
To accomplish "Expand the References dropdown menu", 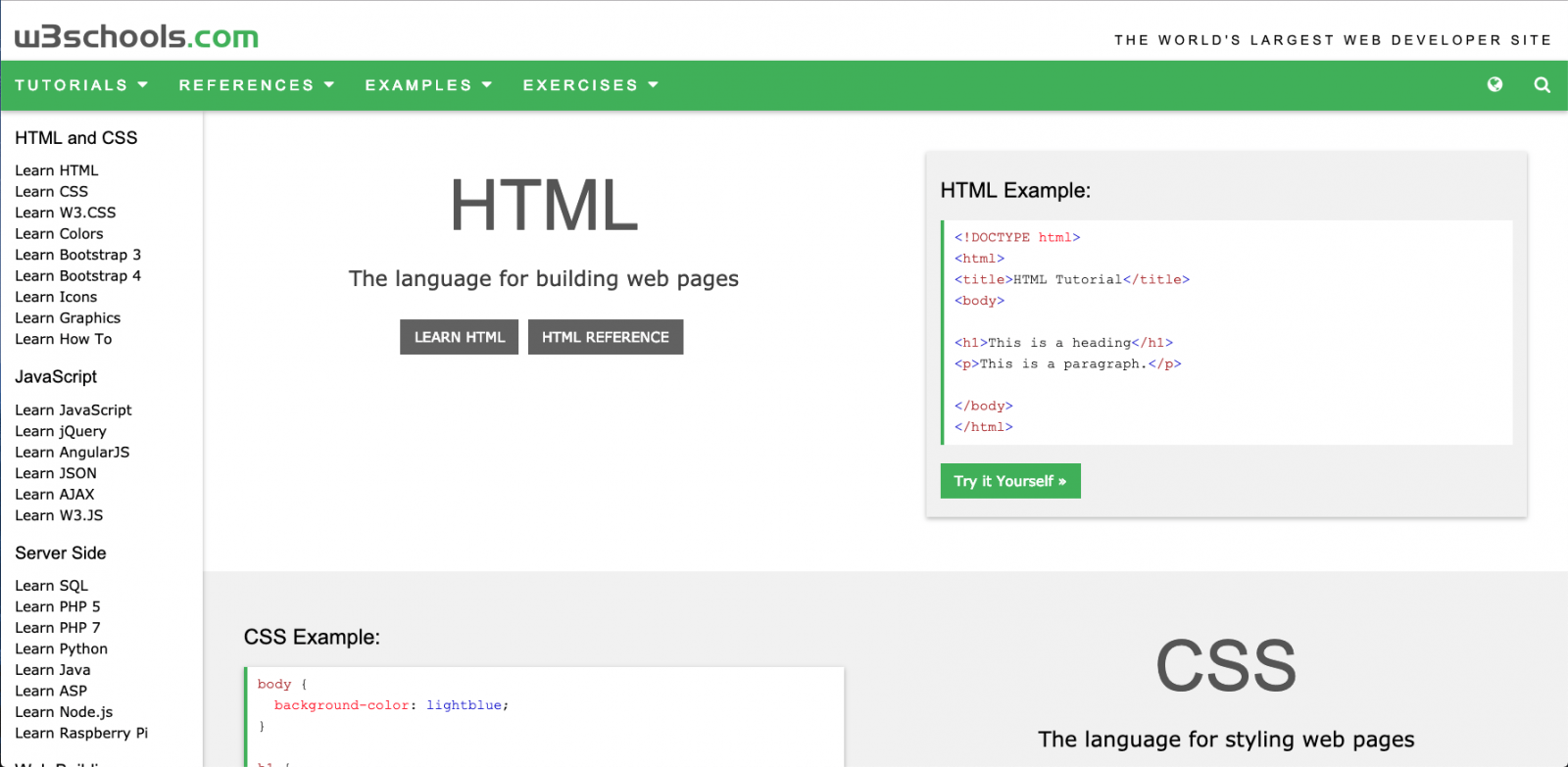I will click(x=257, y=85).
